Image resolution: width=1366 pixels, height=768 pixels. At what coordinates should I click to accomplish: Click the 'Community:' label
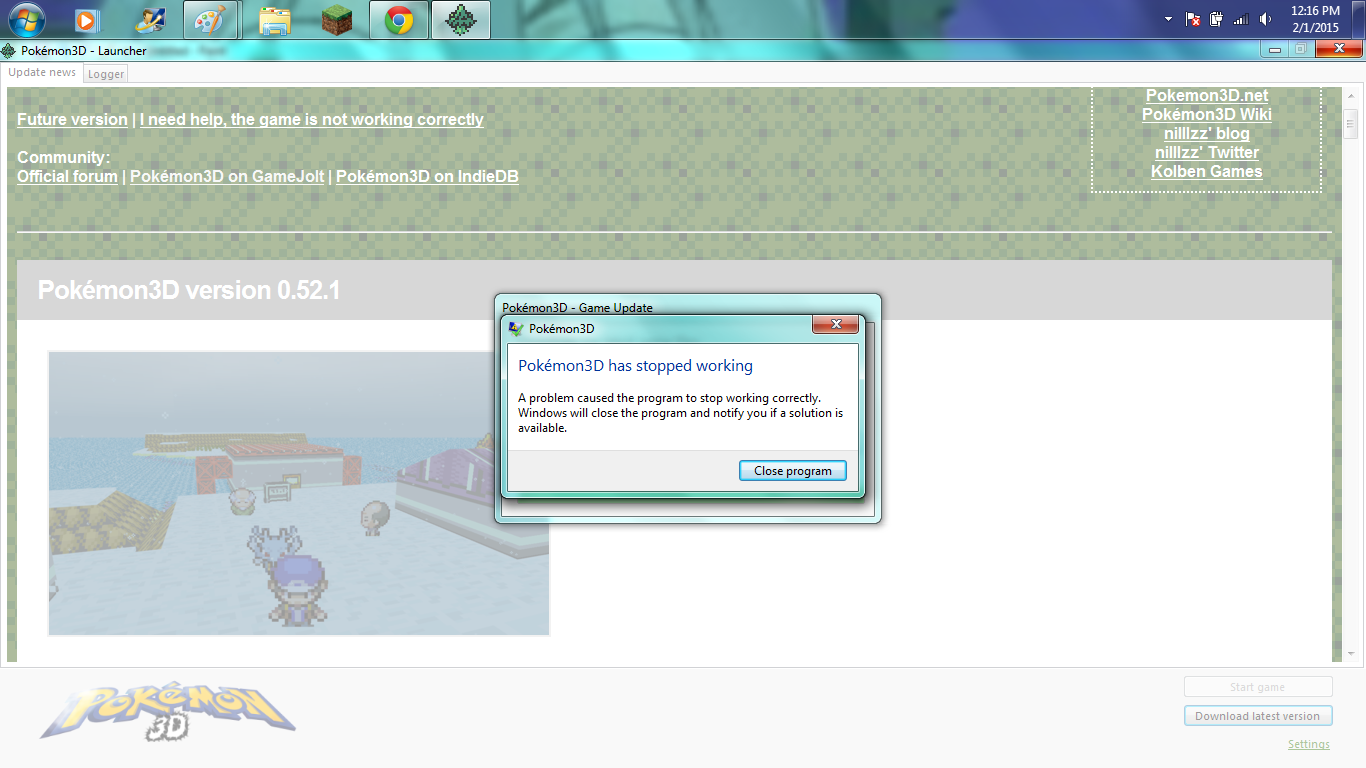[64, 157]
